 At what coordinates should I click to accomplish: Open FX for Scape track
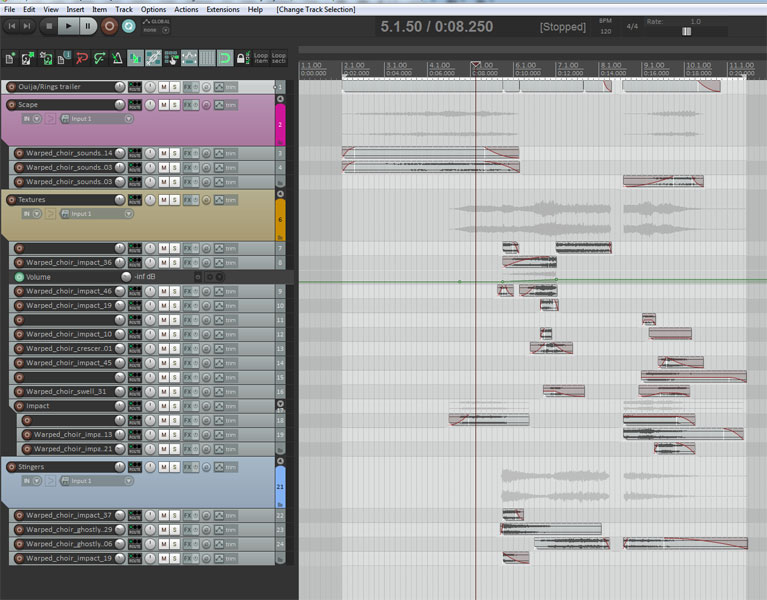[187, 104]
